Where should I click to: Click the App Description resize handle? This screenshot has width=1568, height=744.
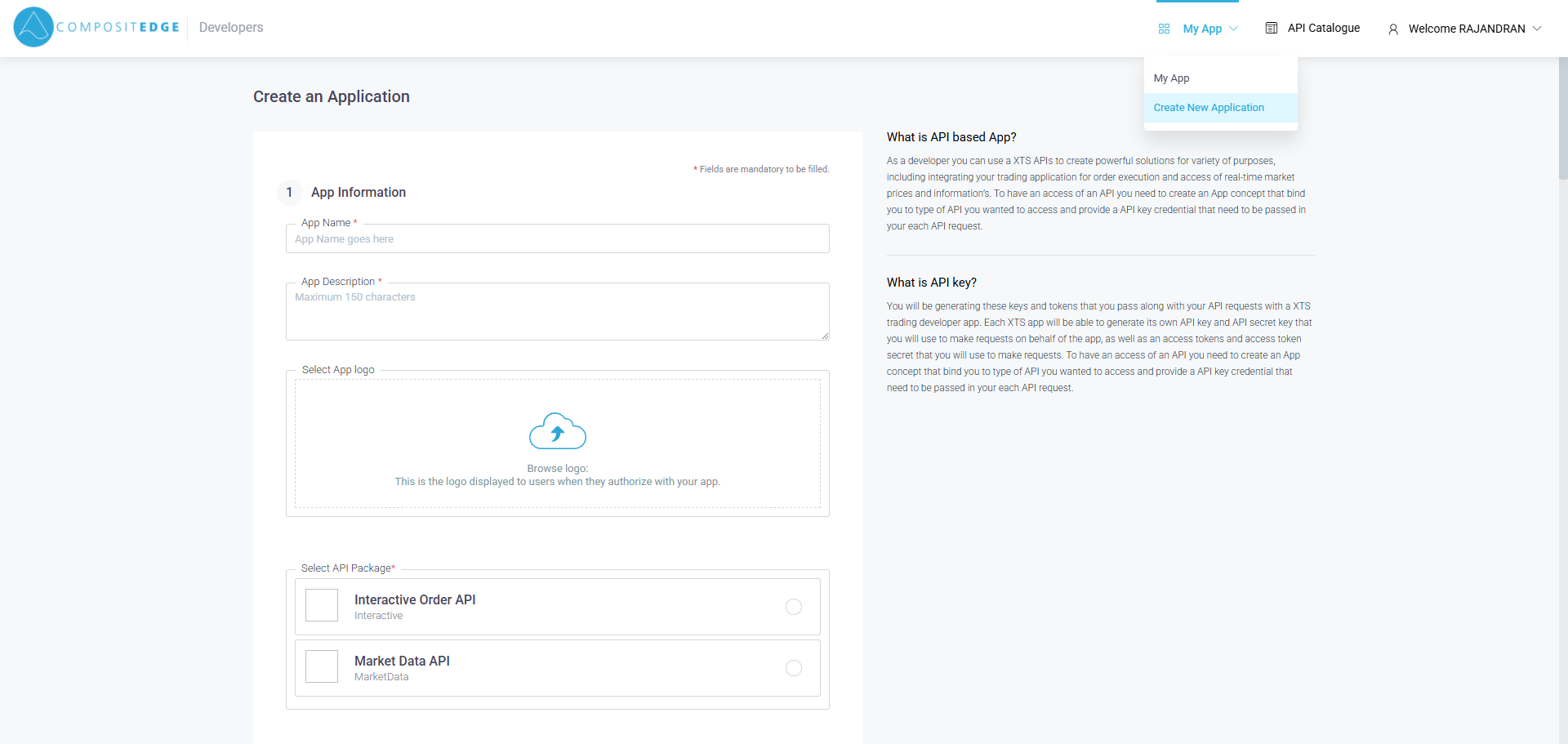[x=825, y=336]
